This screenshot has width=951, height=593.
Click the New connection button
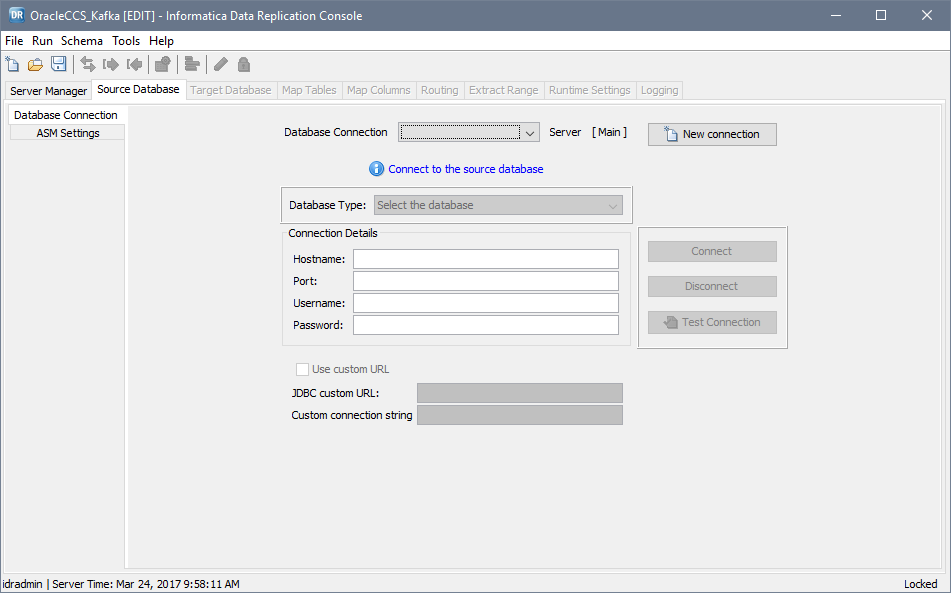[x=712, y=134]
